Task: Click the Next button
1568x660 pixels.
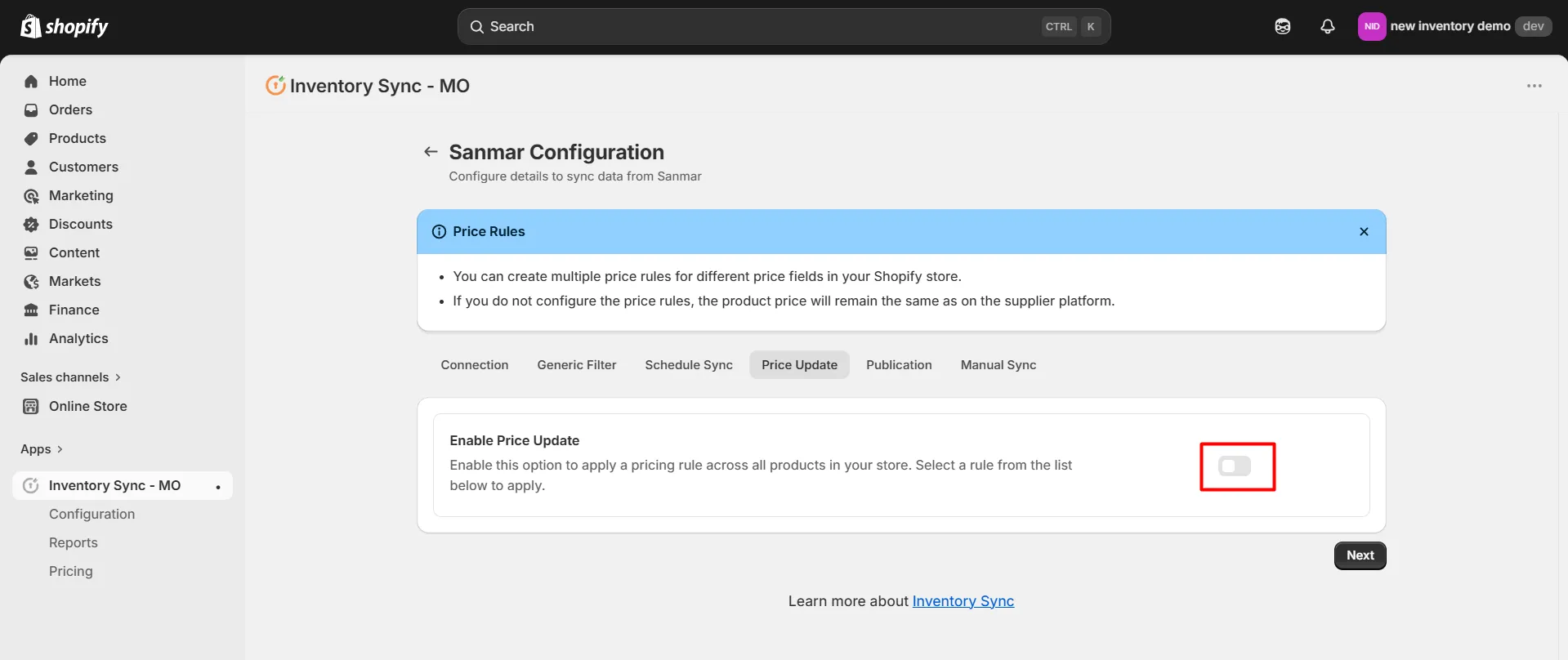Action: pyautogui.click(x=1360, y=555)
